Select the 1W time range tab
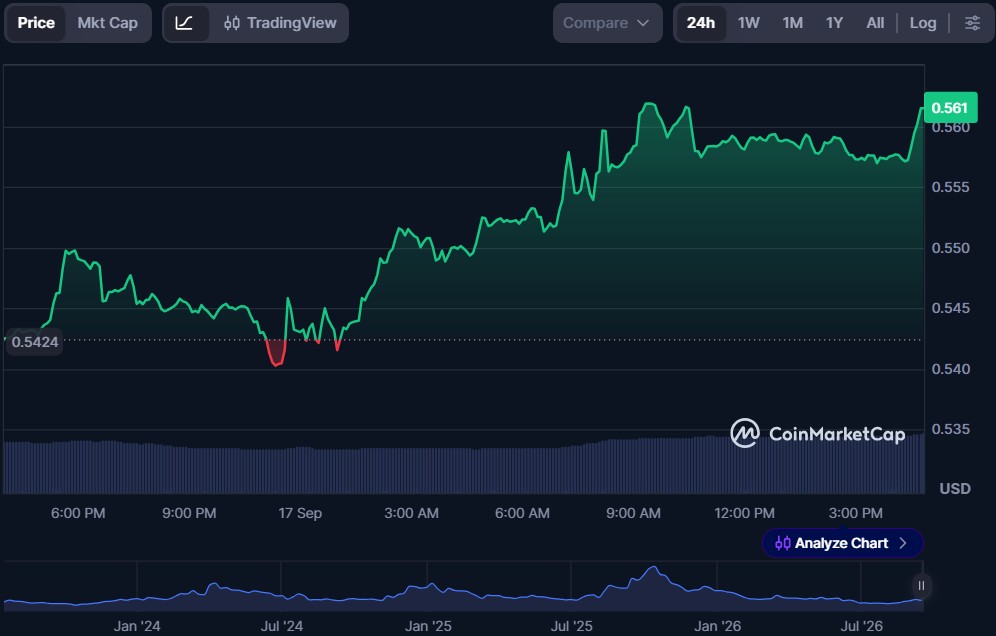 point(748,23)
